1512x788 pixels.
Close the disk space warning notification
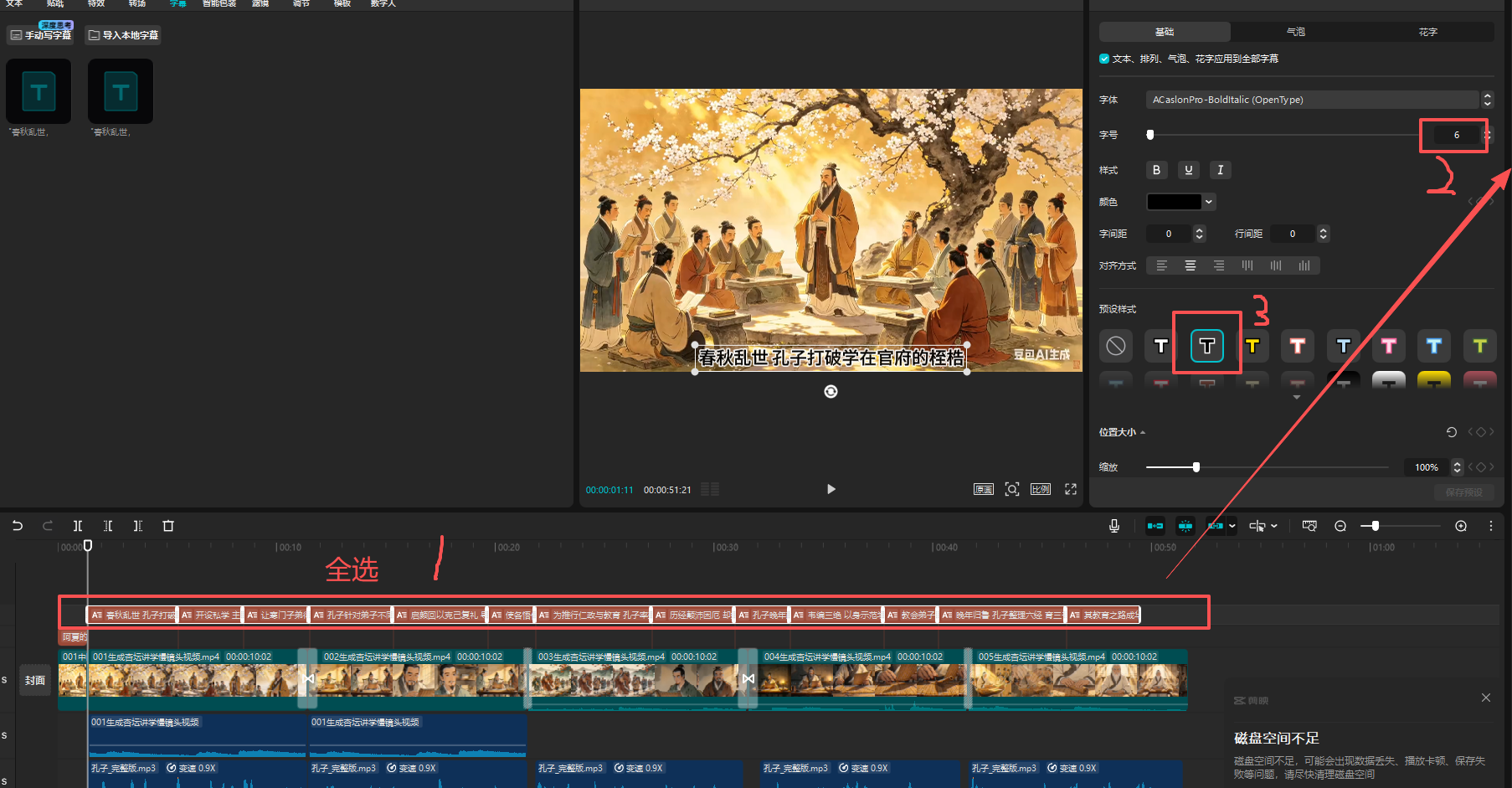(x=1486, y=698)
